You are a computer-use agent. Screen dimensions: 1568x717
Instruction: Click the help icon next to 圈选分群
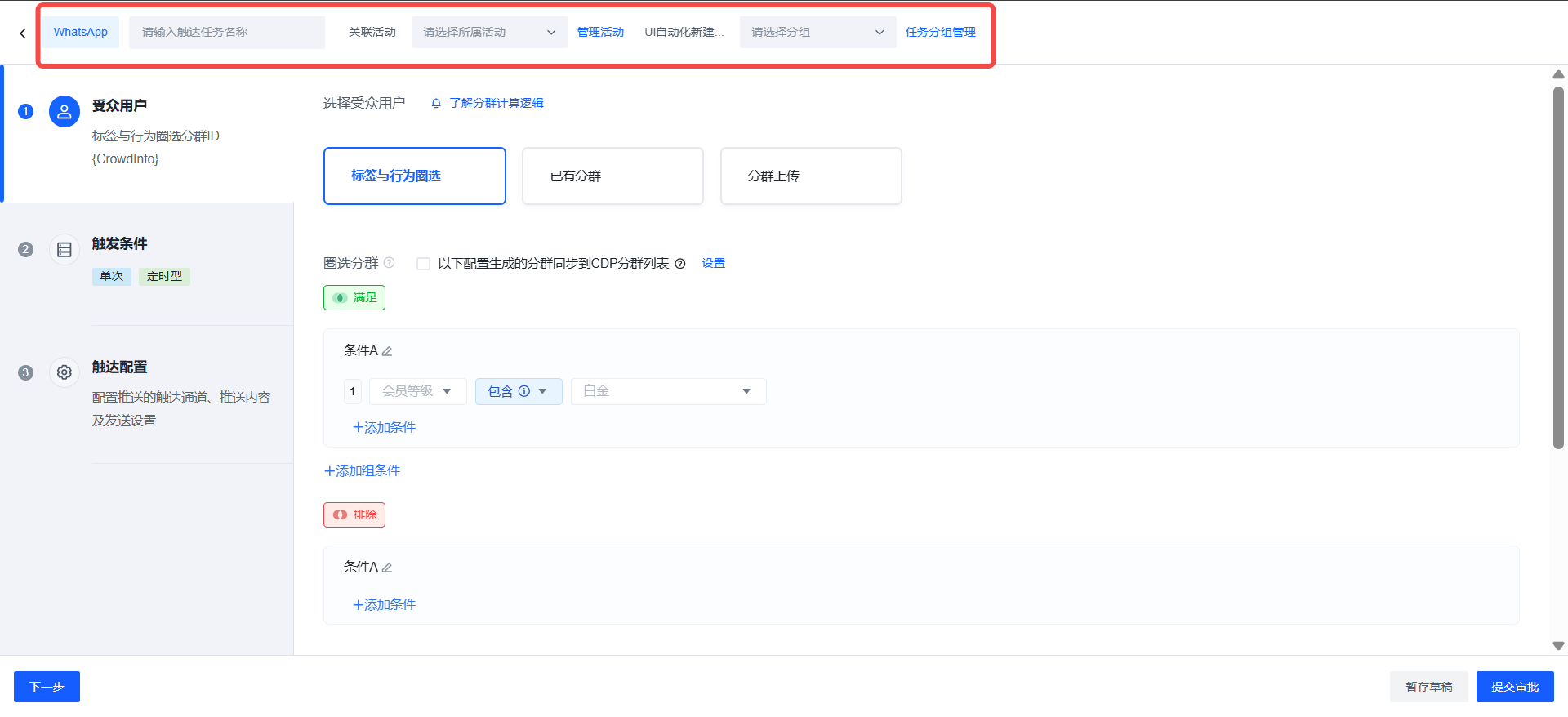click(x=390, y=263)
